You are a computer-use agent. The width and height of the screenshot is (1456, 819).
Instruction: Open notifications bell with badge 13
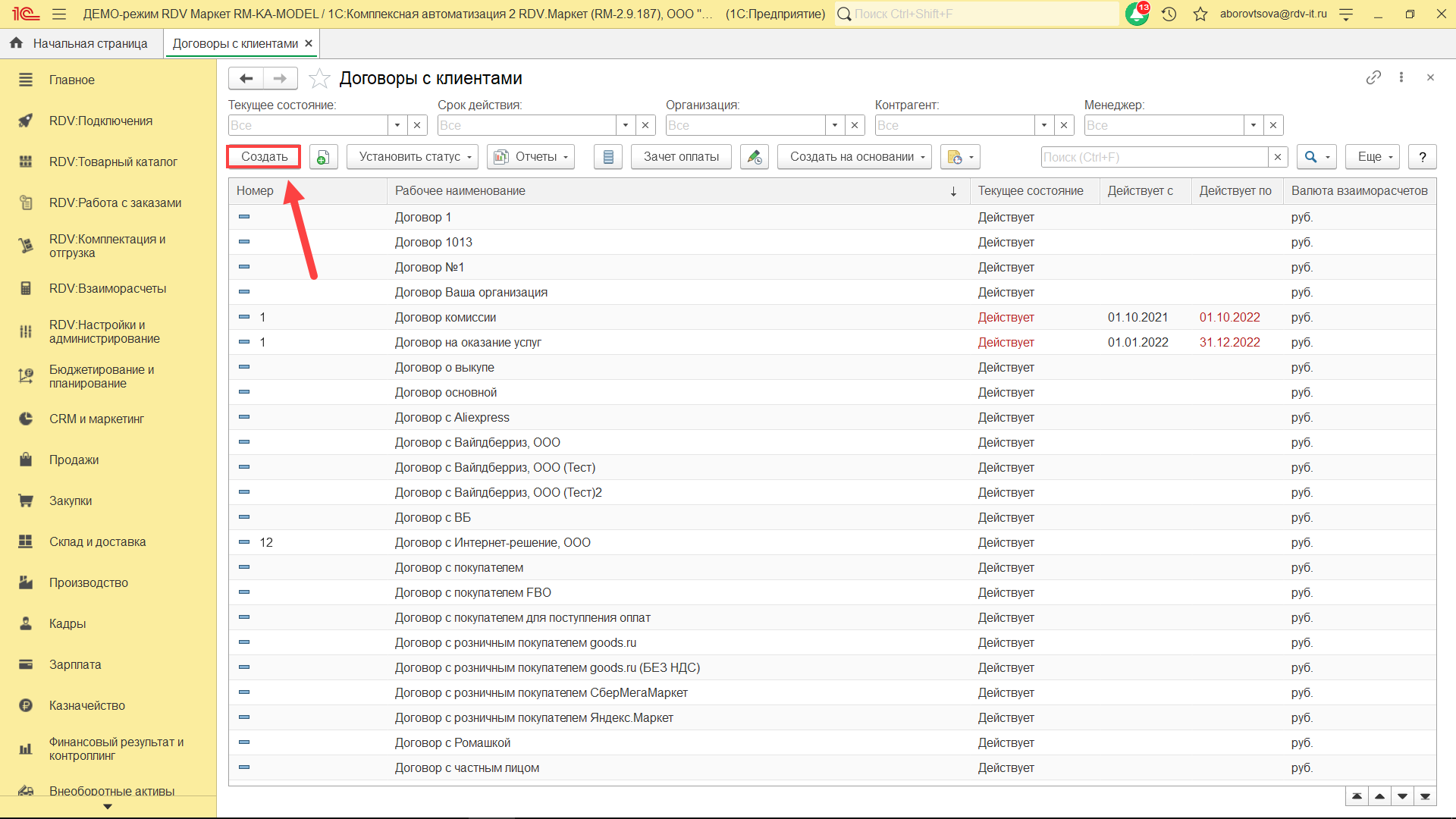[1137, 14]
